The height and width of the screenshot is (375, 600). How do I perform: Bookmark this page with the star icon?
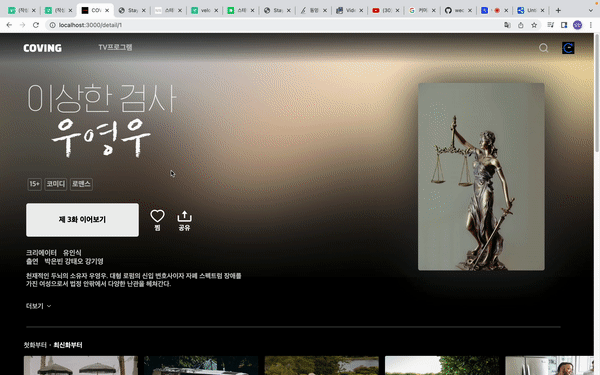pyautogui.click(x=534, y=25)
